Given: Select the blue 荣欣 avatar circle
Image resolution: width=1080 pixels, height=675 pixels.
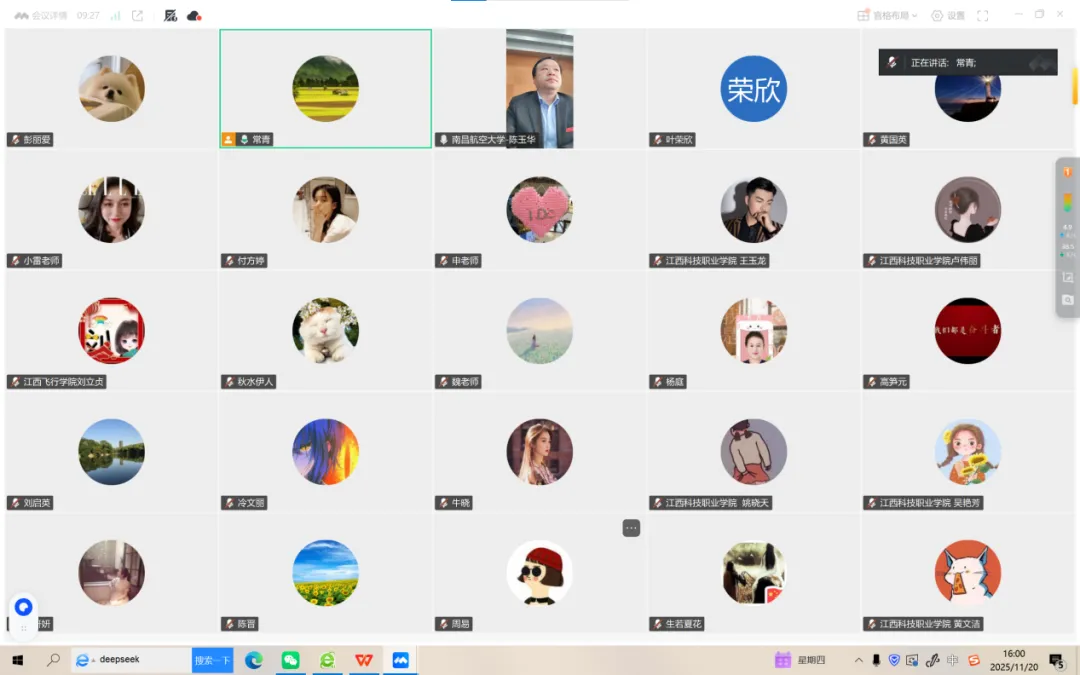Looking at the screenshot, I should click(754, 89).
